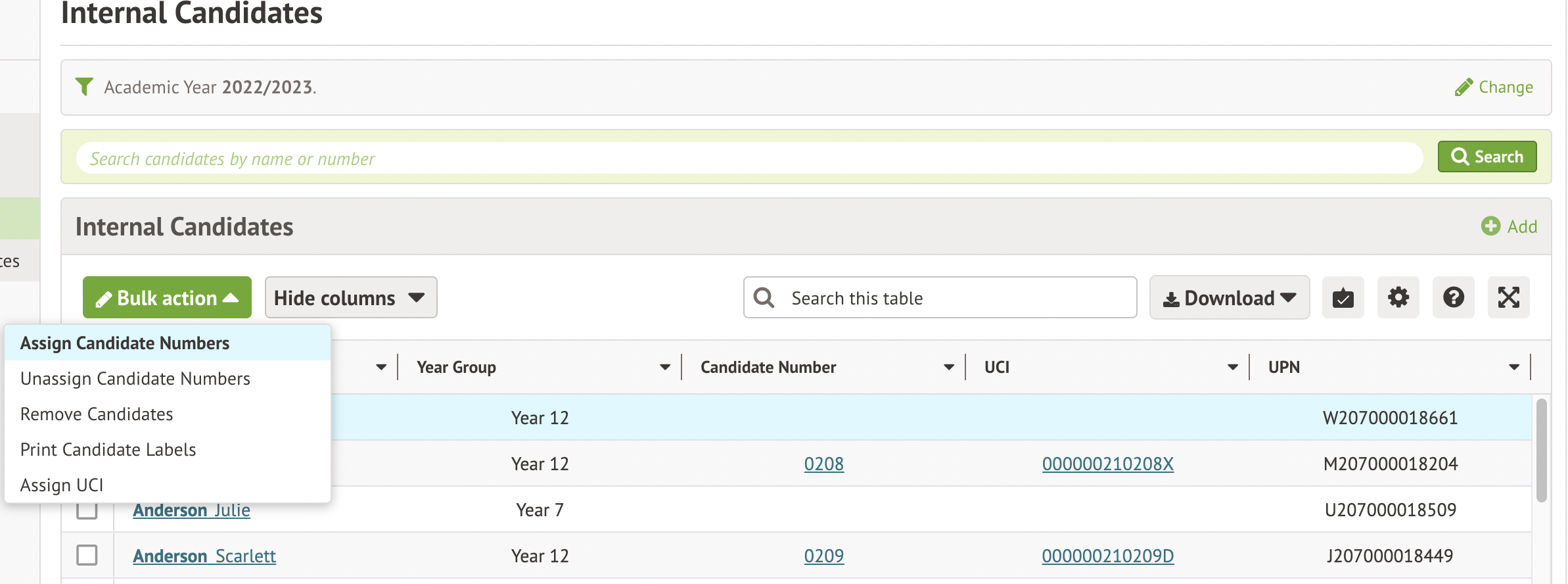The image size is (1568, 584).
Task: Open the Candidate Number column dropdown arrow
Action: [x=948, y=367]
